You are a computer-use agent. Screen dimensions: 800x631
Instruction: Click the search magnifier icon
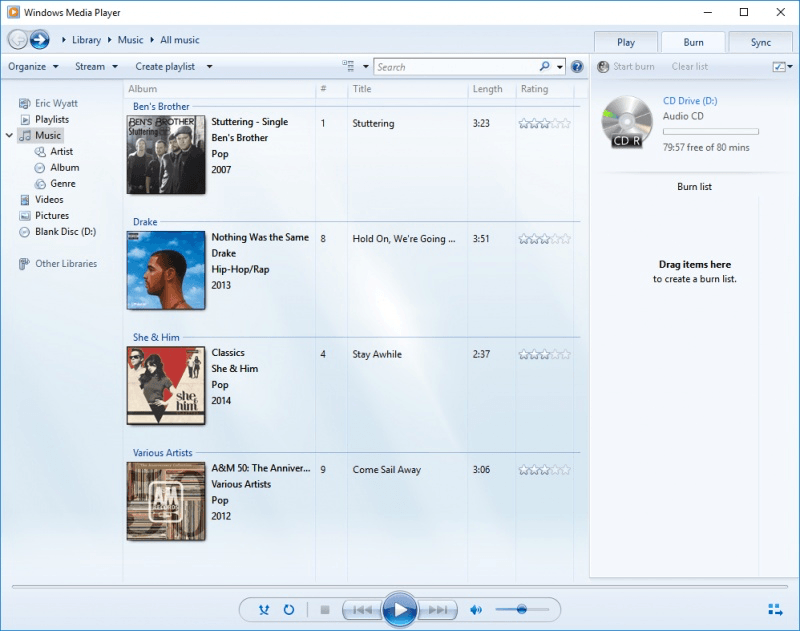545,66
